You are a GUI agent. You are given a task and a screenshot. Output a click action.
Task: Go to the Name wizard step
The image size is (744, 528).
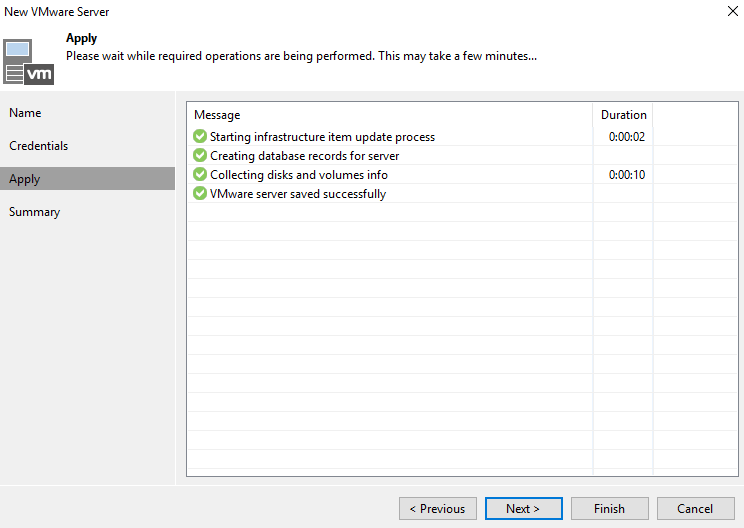pos(87,113)
